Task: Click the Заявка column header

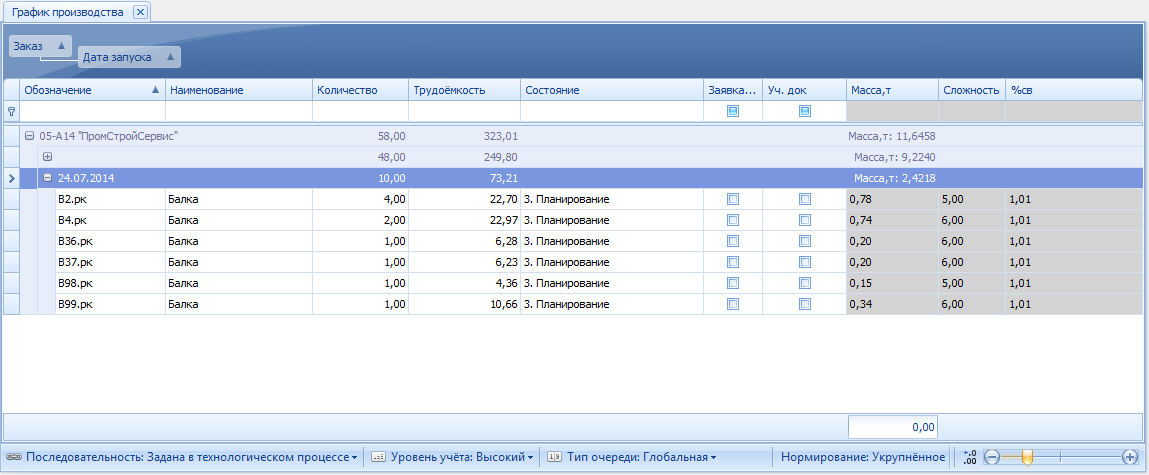Action: click(733, 90)
